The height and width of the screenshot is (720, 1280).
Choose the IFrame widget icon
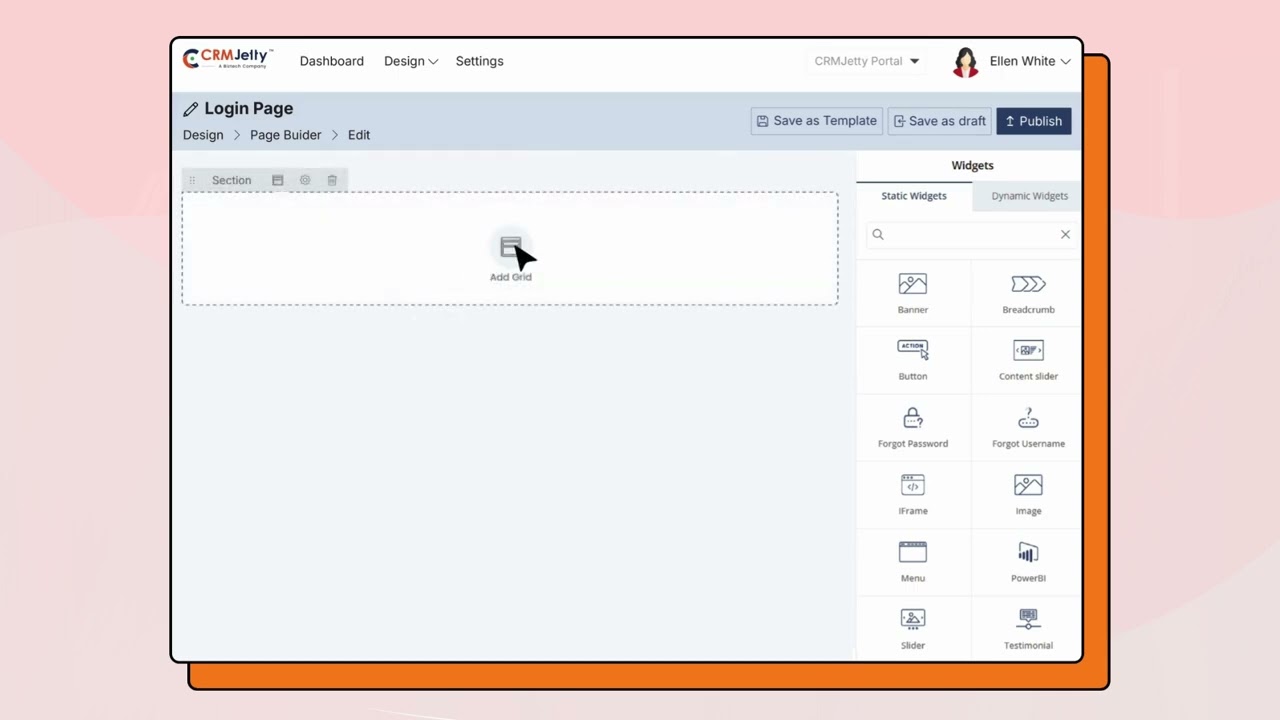(912, 485)
